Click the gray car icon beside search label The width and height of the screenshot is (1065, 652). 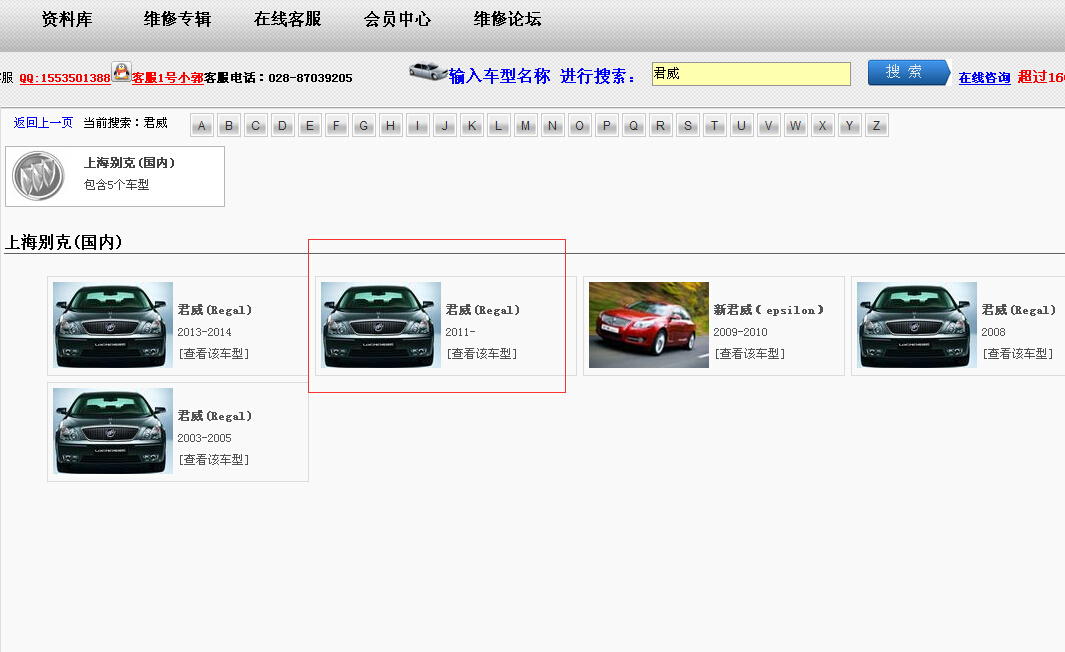[428, 71]
